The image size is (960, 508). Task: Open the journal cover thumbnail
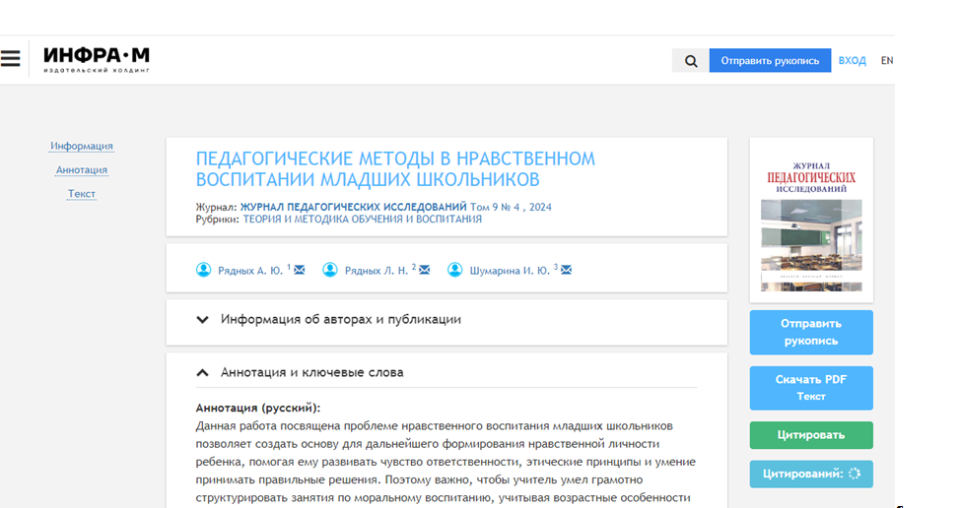[811, 220]
